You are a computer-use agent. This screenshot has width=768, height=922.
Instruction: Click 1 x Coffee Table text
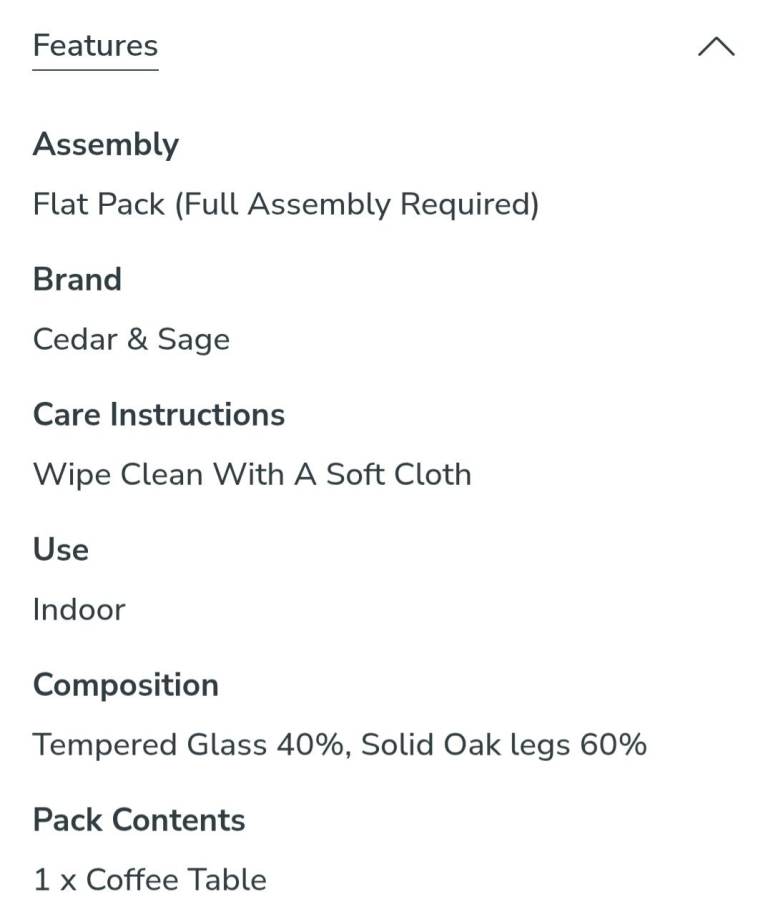150,880
